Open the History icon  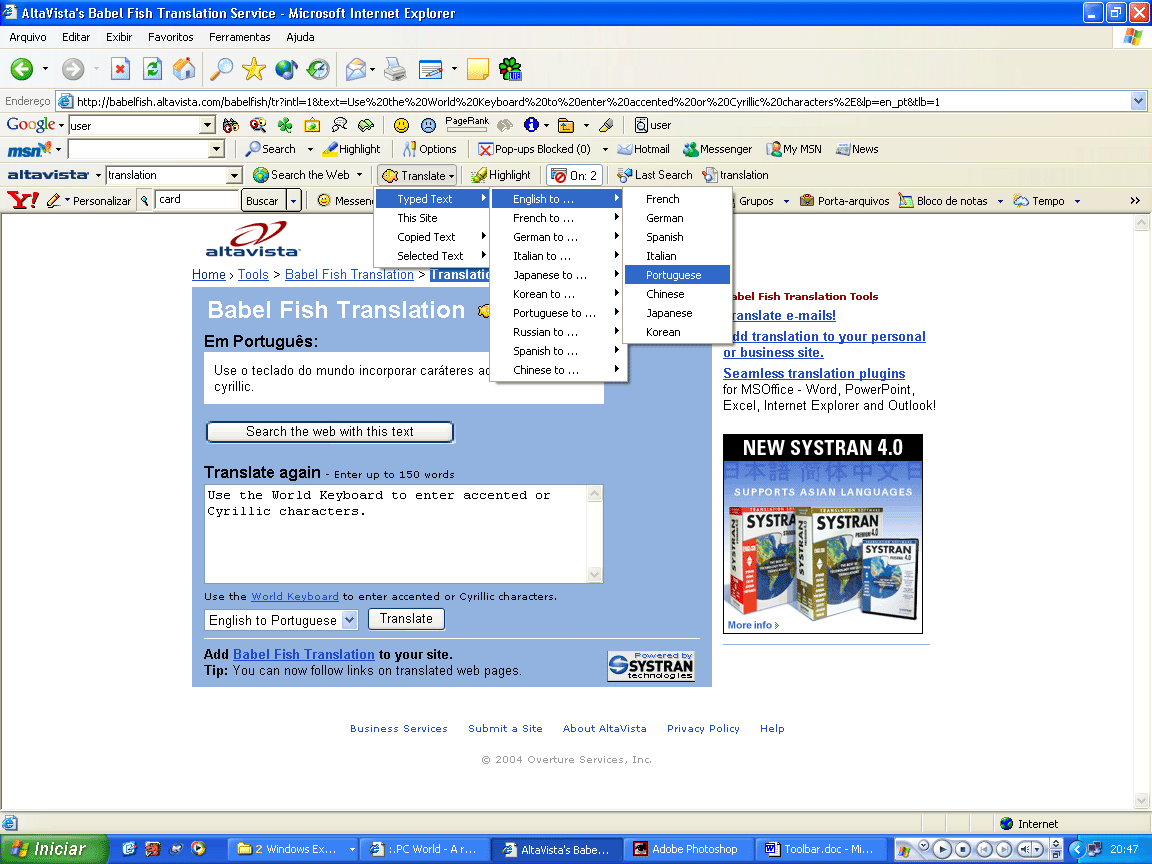[318, 69]
